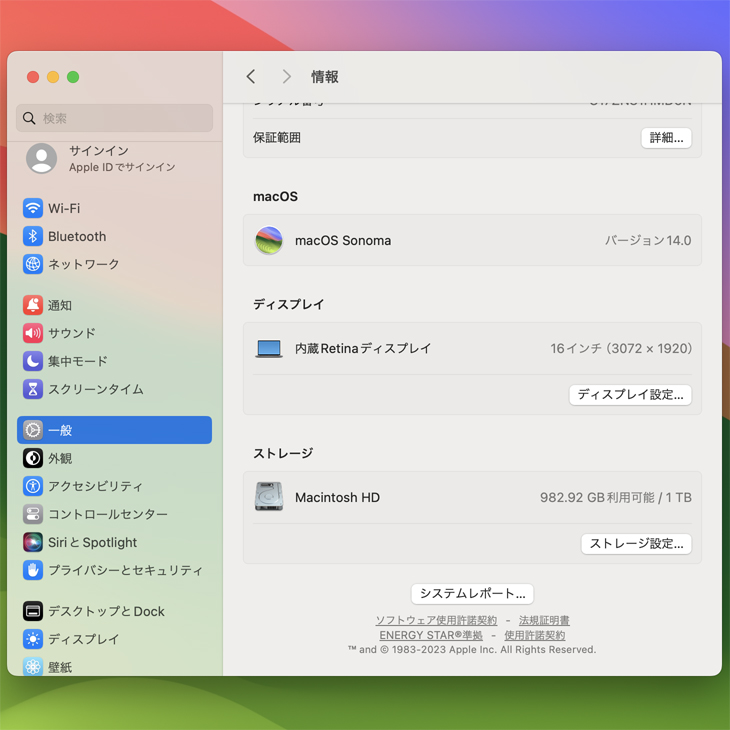Click the ストレージ設定... button
The image size is (730, 730).
tap(636, 544)
